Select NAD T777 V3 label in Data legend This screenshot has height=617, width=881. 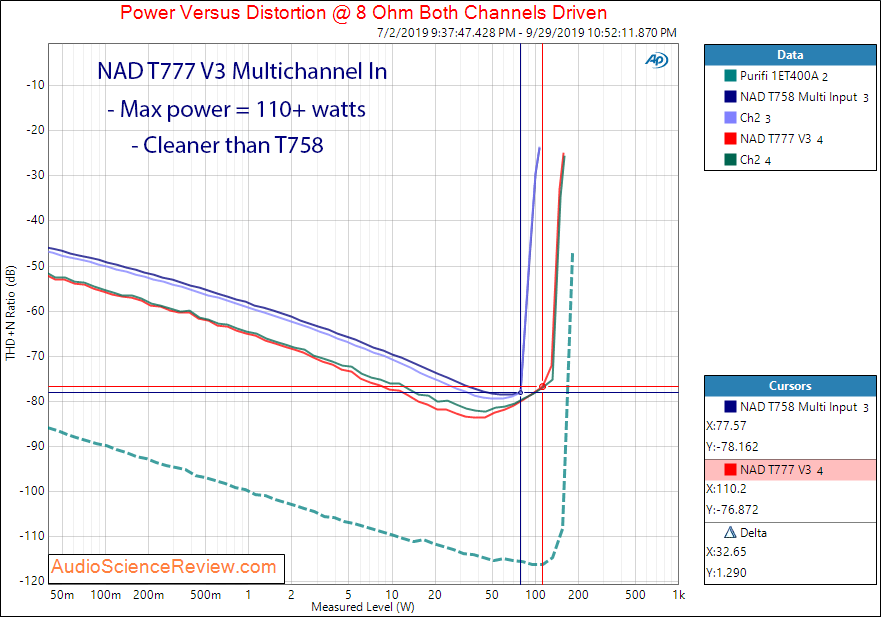pyautogui.click(x=781, y=139)
